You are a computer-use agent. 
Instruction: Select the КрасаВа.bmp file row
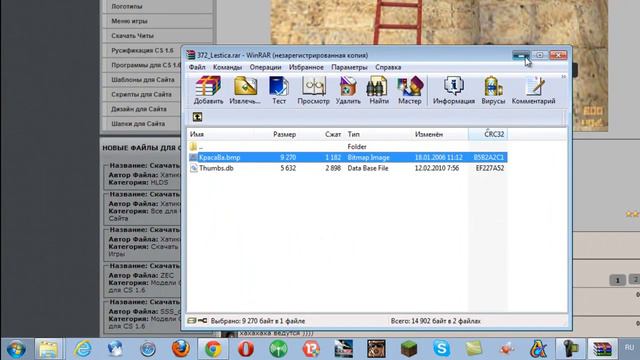click(347, 157)
